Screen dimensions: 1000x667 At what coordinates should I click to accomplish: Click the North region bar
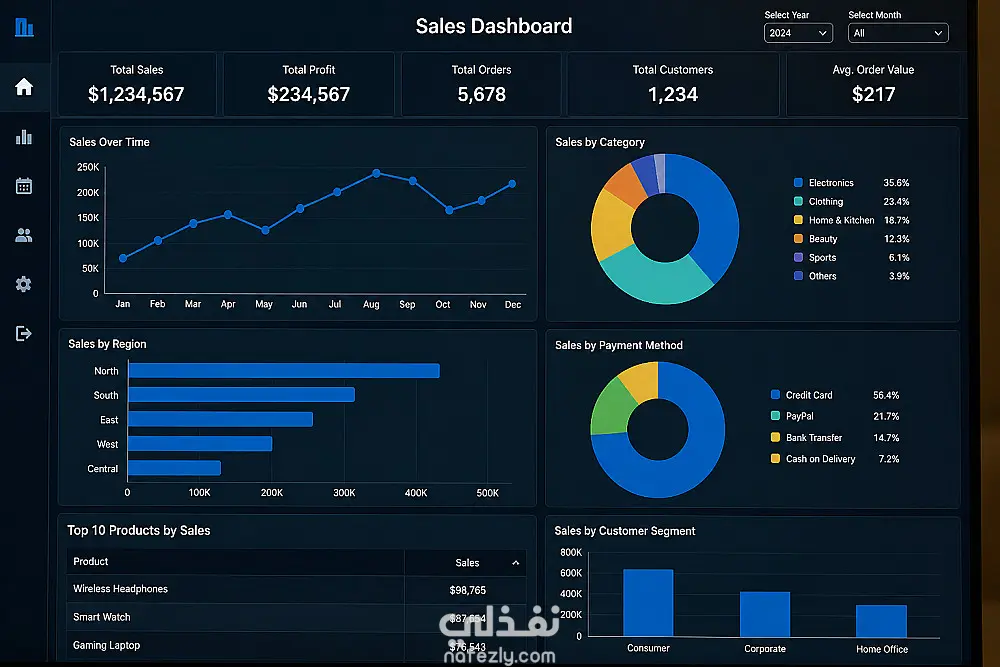[x=284, y=370]
